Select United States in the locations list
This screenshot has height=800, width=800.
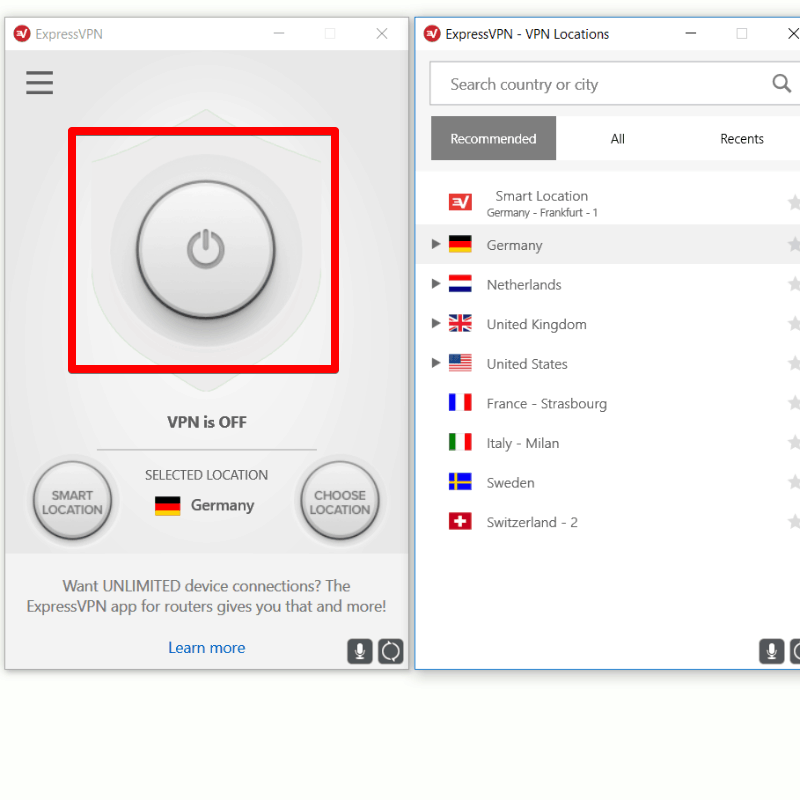(608, 364)
